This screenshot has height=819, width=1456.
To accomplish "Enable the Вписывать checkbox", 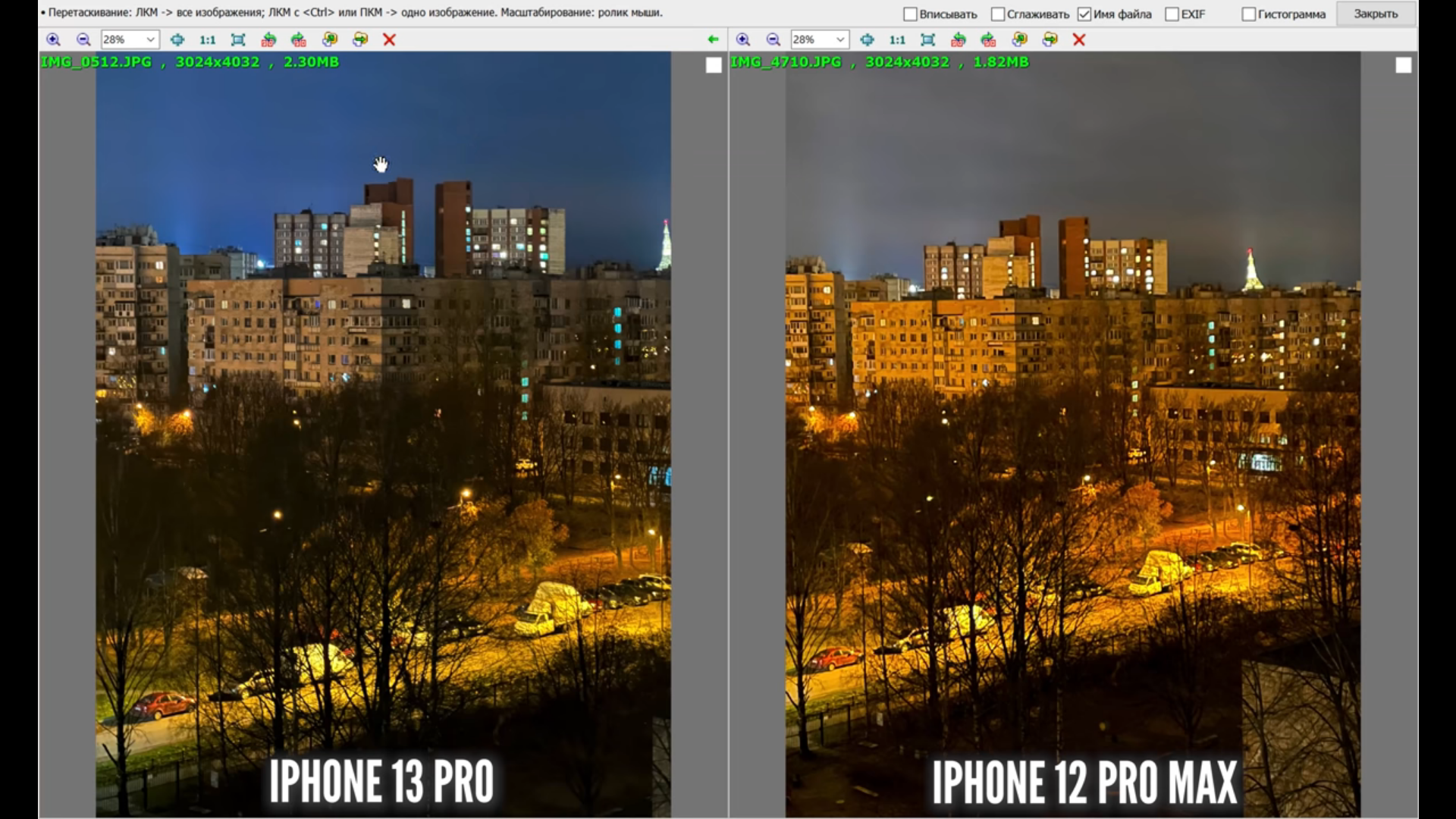I will pos(911,14).
